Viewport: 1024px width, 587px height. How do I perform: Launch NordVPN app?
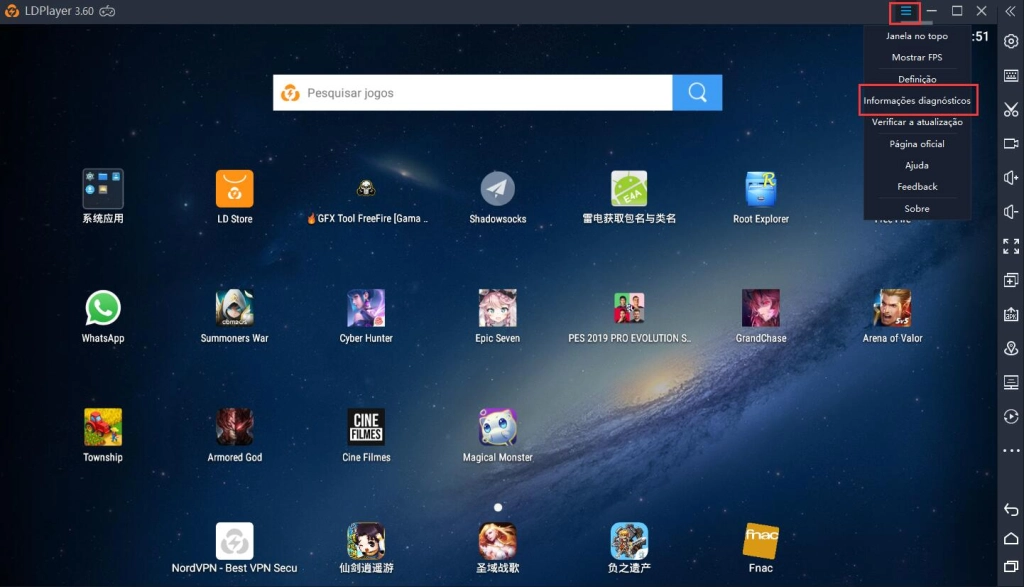[x=234, y=548]
